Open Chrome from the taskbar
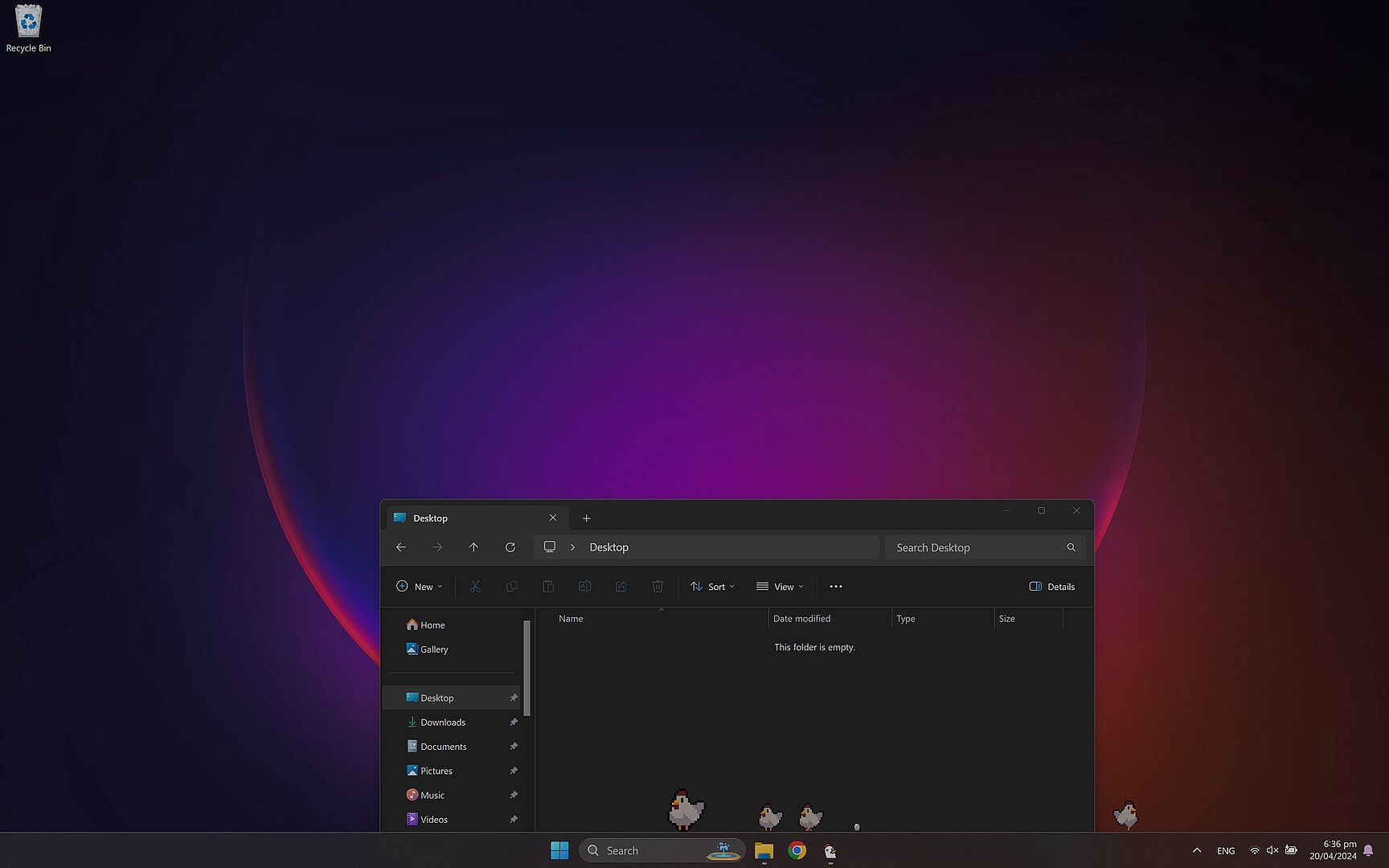The height and width of the screenshot is (868, 1389). pos(797,850)
